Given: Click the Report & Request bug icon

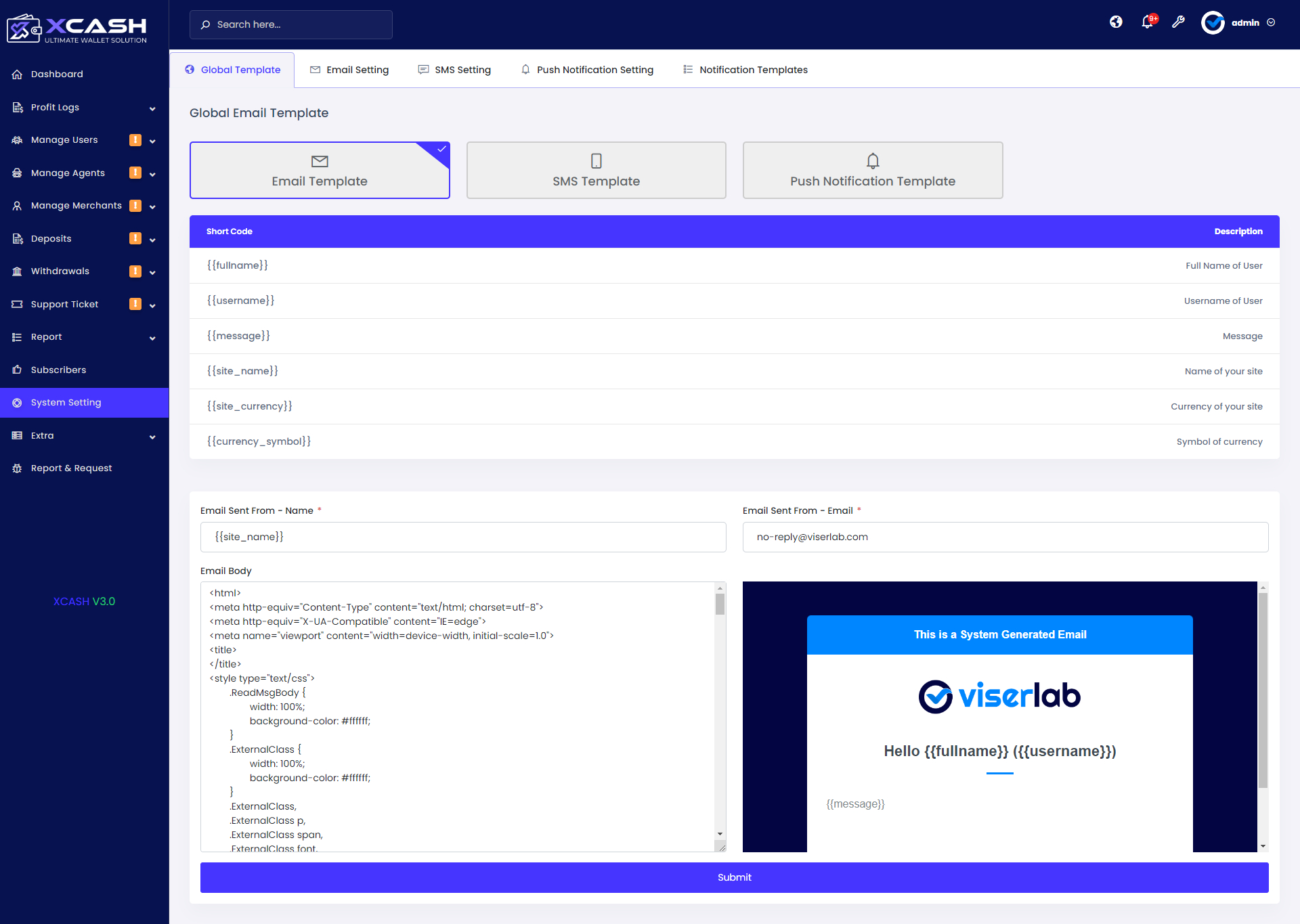Looking at the screenshot, I should pyautogui.click(x=17, y=468).
